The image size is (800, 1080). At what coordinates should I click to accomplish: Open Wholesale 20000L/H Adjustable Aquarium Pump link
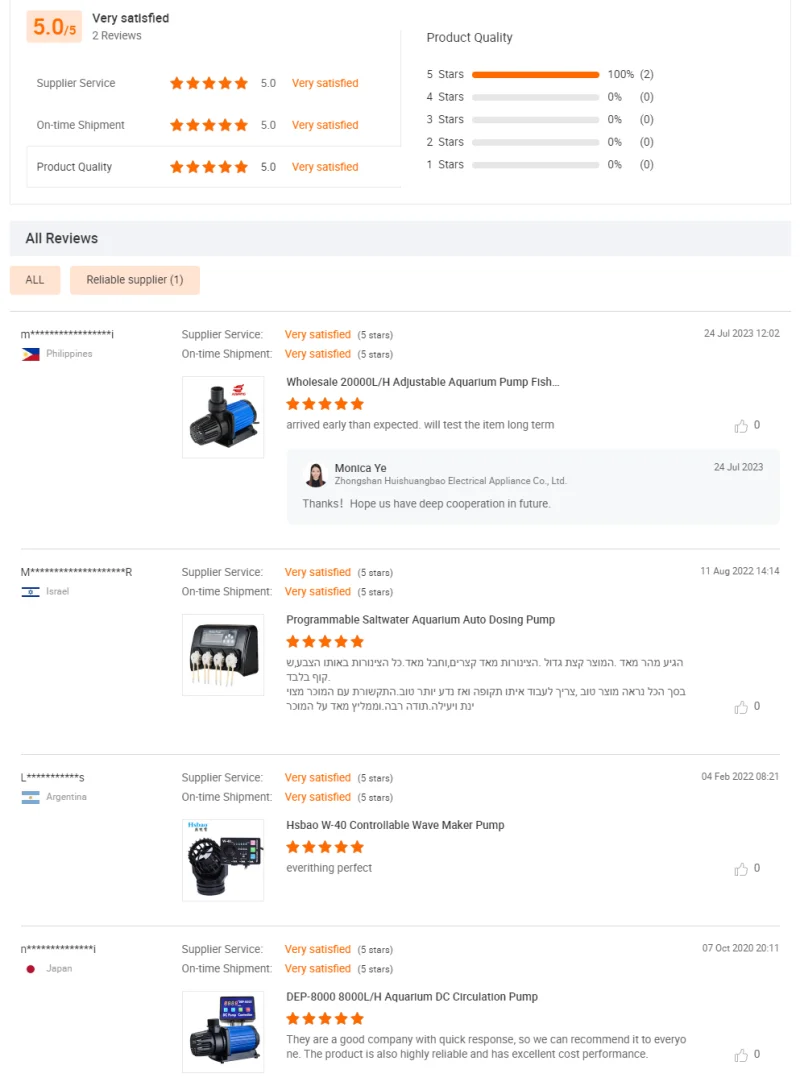tap(422, 382)
